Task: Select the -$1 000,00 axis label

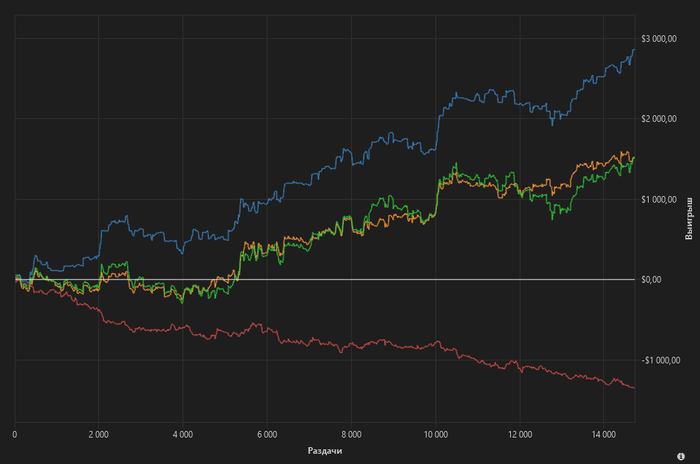Action: (661, 360)
